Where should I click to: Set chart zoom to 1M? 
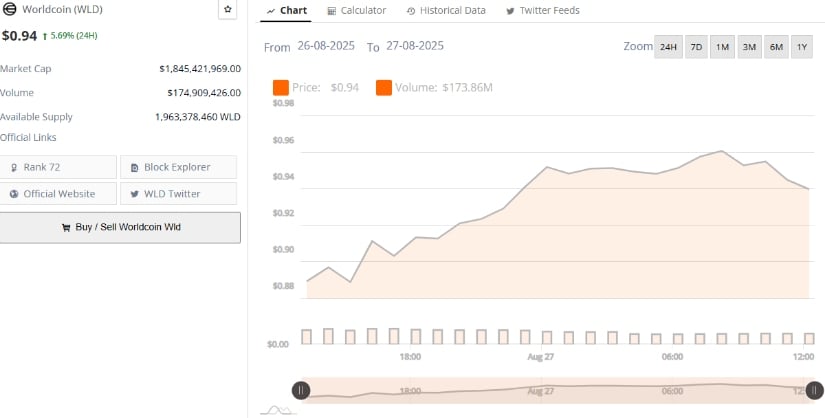(722, 47)
